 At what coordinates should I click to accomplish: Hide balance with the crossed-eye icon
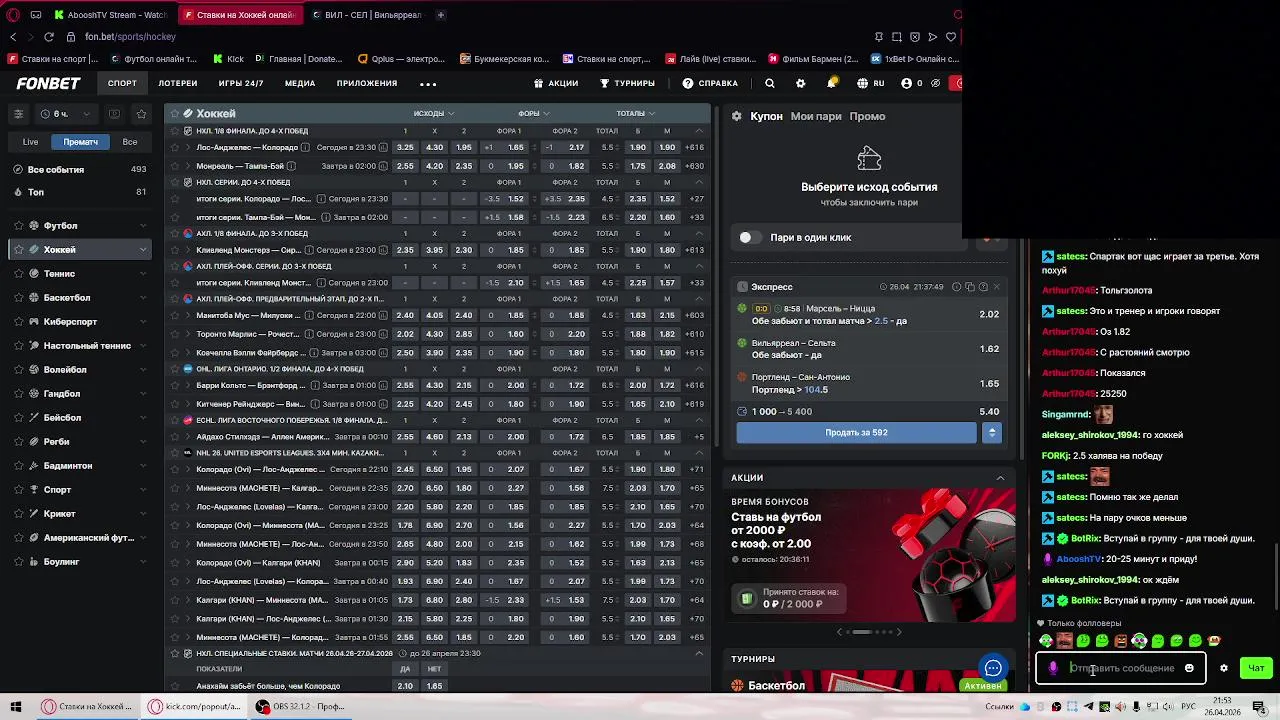[x=936, y=83]
